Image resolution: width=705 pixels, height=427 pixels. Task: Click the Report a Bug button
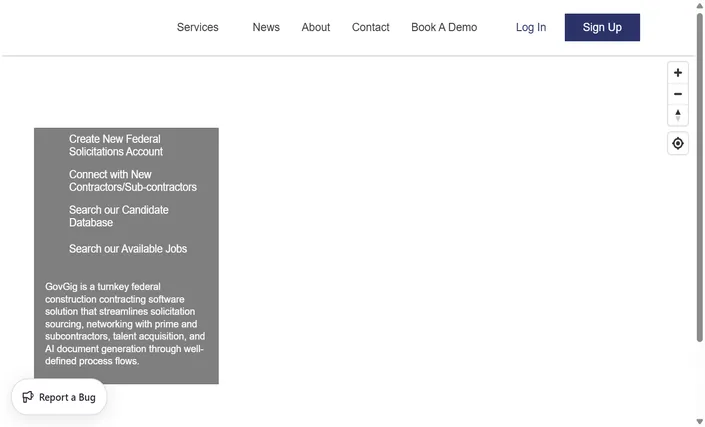tap(59, 397)
